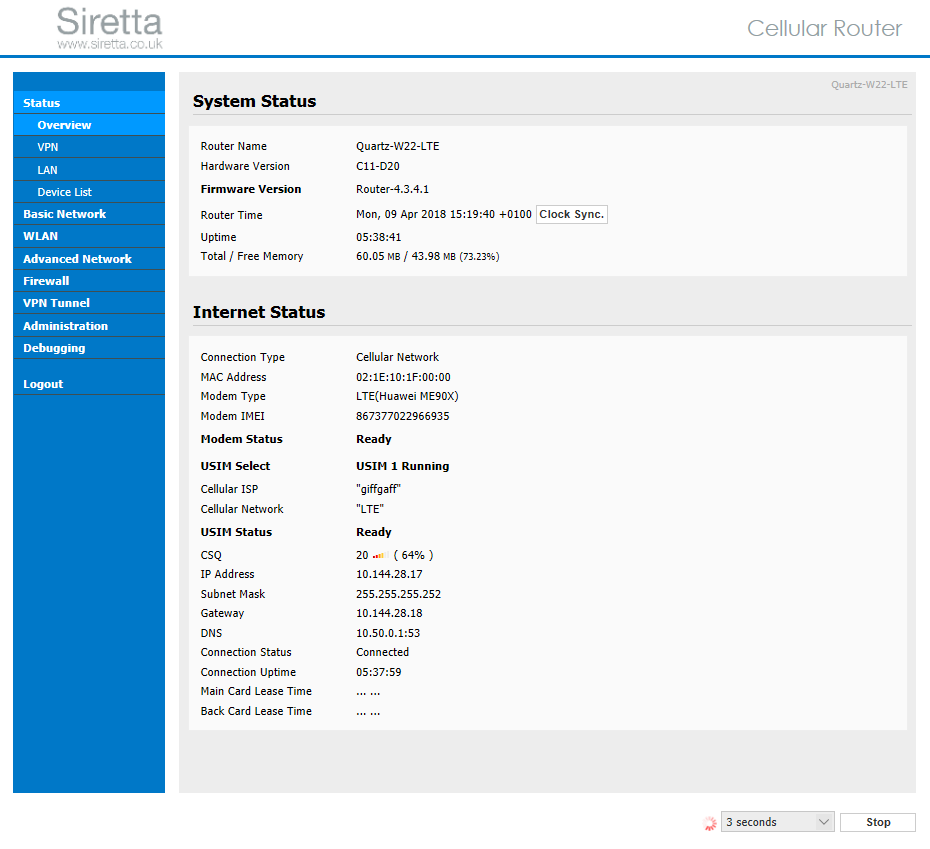Open the refresh interval dropdown
This screenshot has width=930, height=849.
coord(777,822)
